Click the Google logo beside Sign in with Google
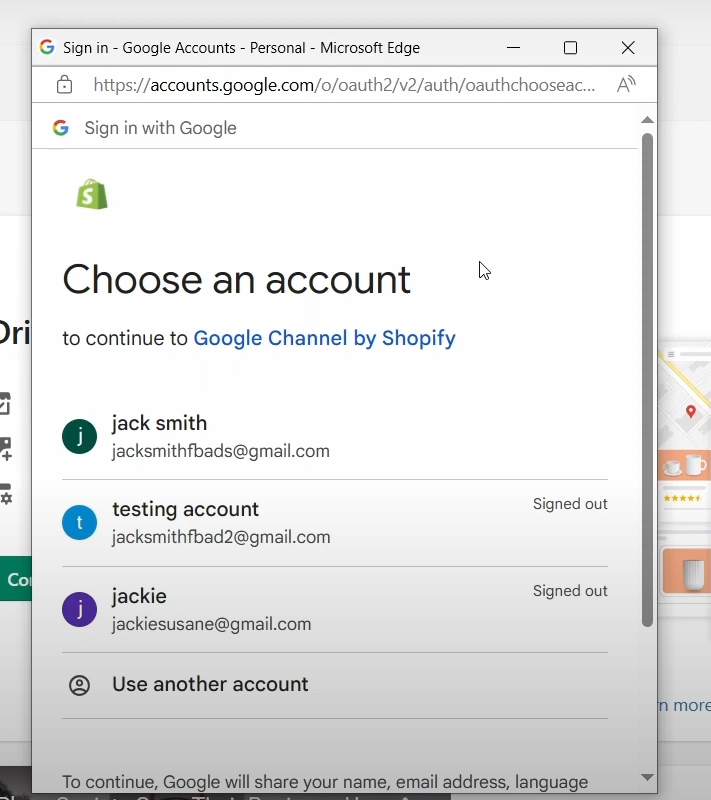711x800 pixels. [x=61, y=128]
